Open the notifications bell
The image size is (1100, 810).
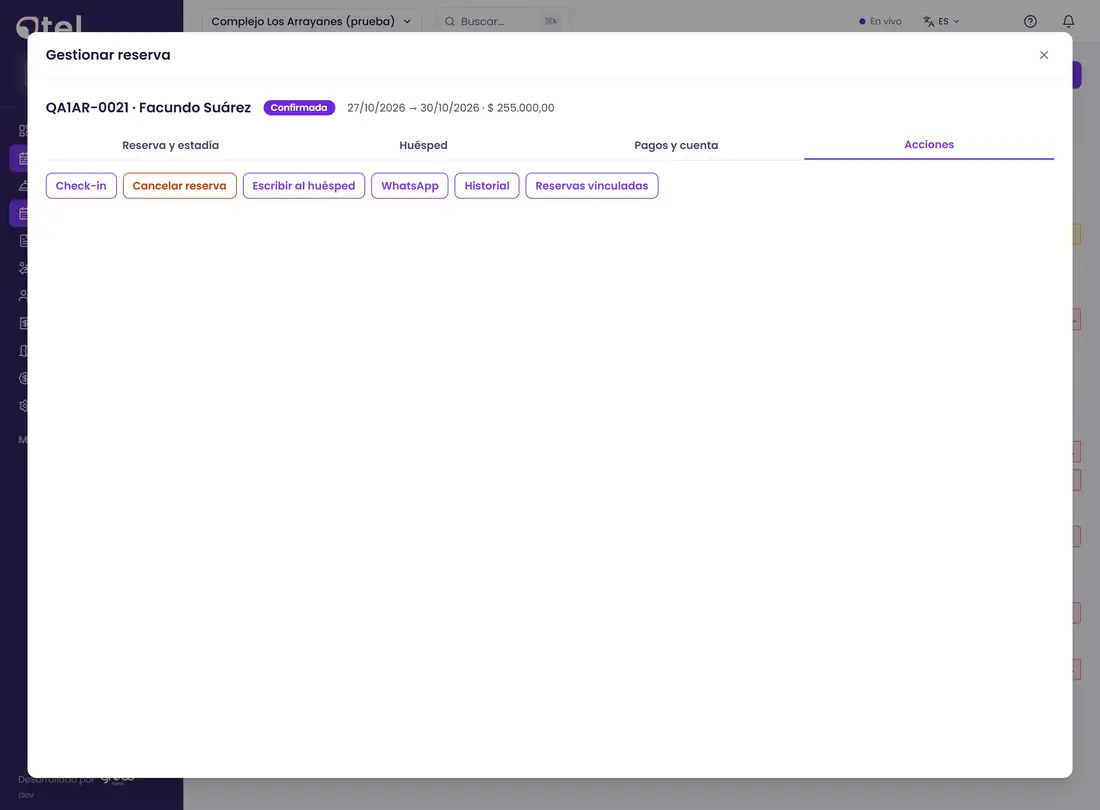point(1068,21)
